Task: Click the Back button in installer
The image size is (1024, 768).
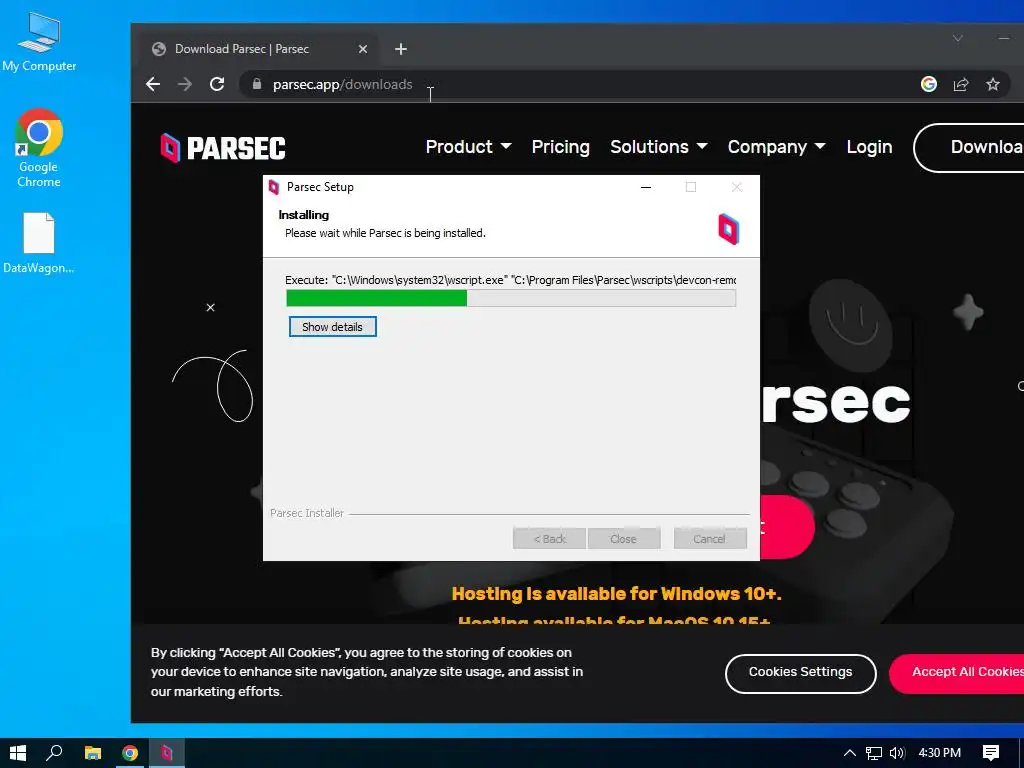Action: [x=549, y=539]
